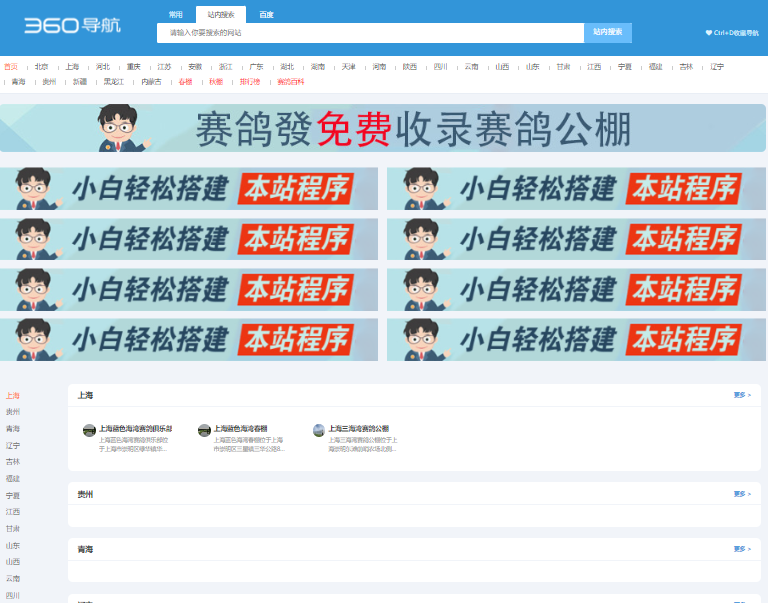
Task: Open the 上海蓝色海湾赛鸽俱乐部 title link
Action: 136,429
